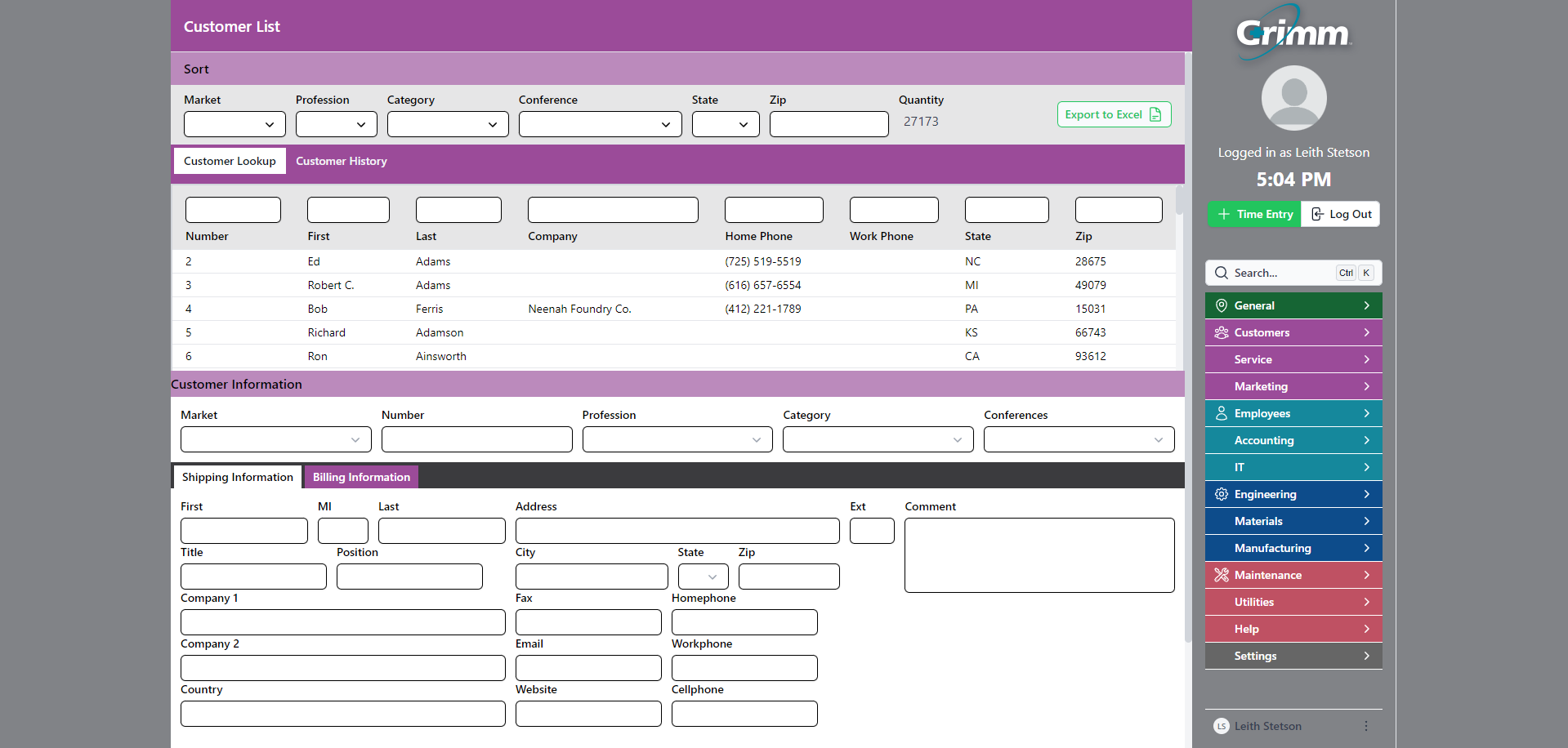Click the Engineering gear icon

click(x=1222, y=494)
